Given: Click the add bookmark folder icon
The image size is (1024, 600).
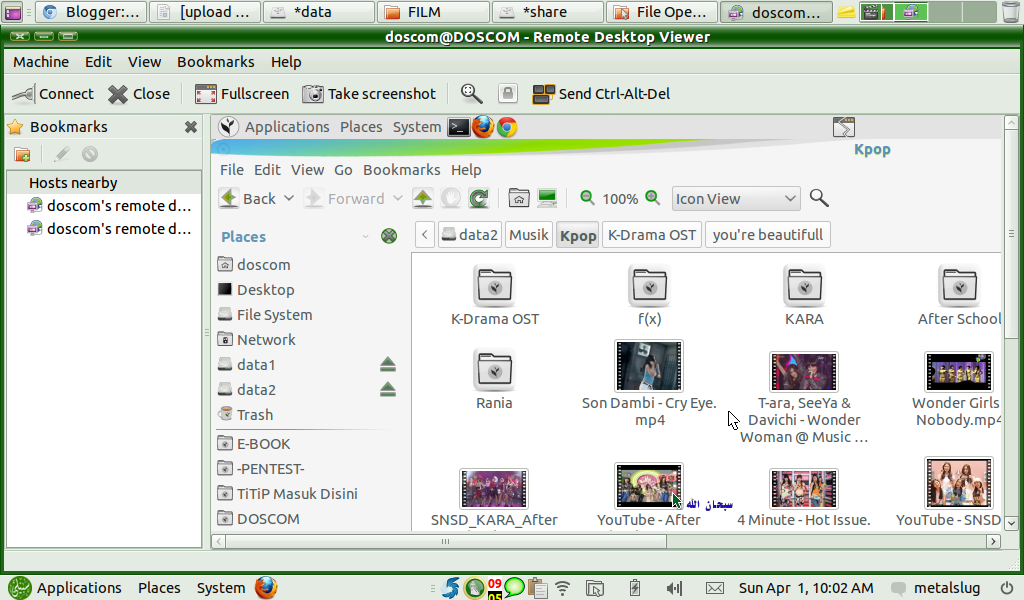Looking at the screenshot, I should point(22,154).
